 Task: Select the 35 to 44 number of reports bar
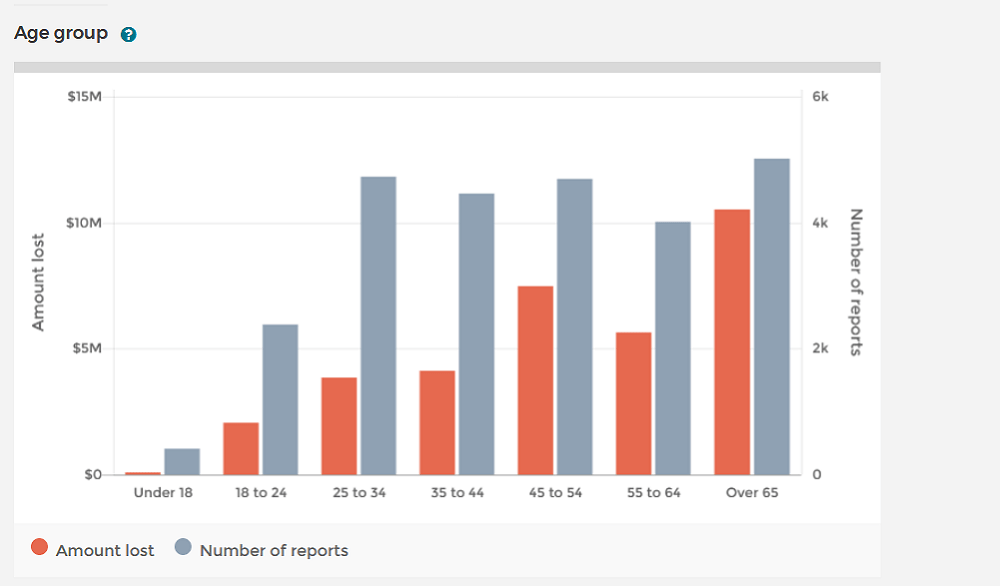tap(476, 333)
